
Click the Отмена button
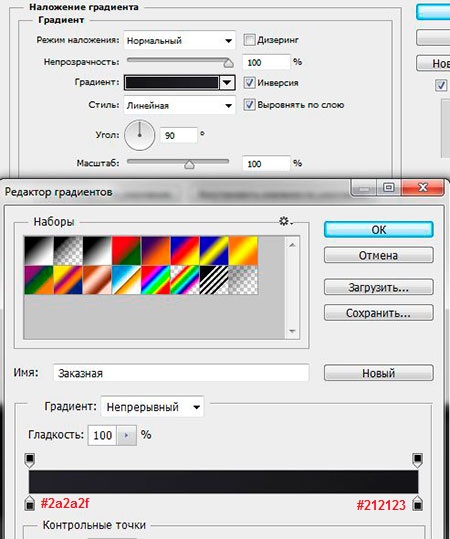pos(378,255)
